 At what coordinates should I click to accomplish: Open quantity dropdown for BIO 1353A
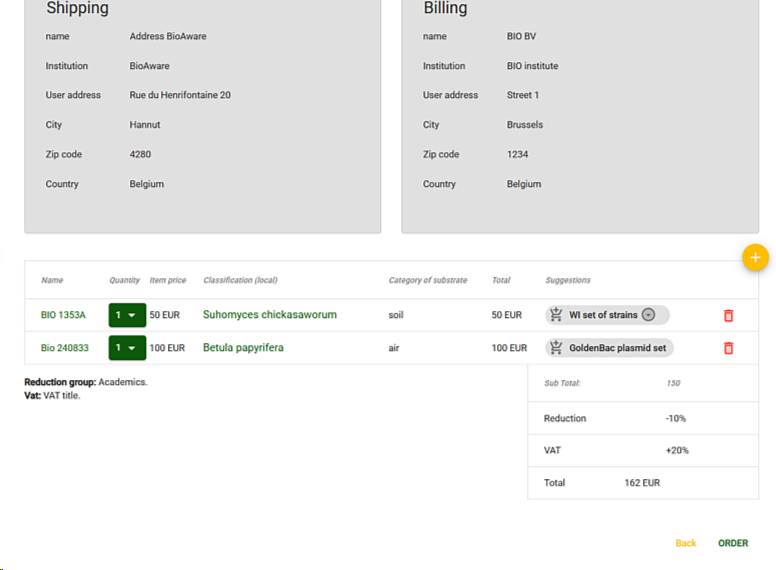[x=127, y=315]
